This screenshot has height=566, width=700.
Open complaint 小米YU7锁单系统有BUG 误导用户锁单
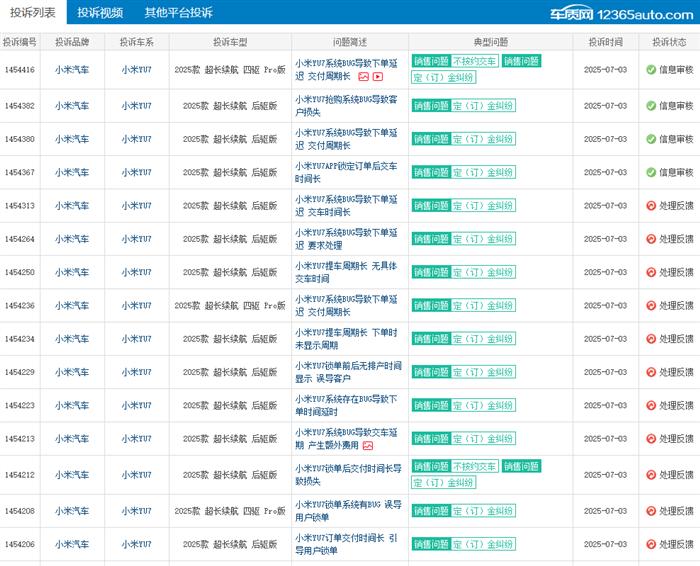point(348,511)
